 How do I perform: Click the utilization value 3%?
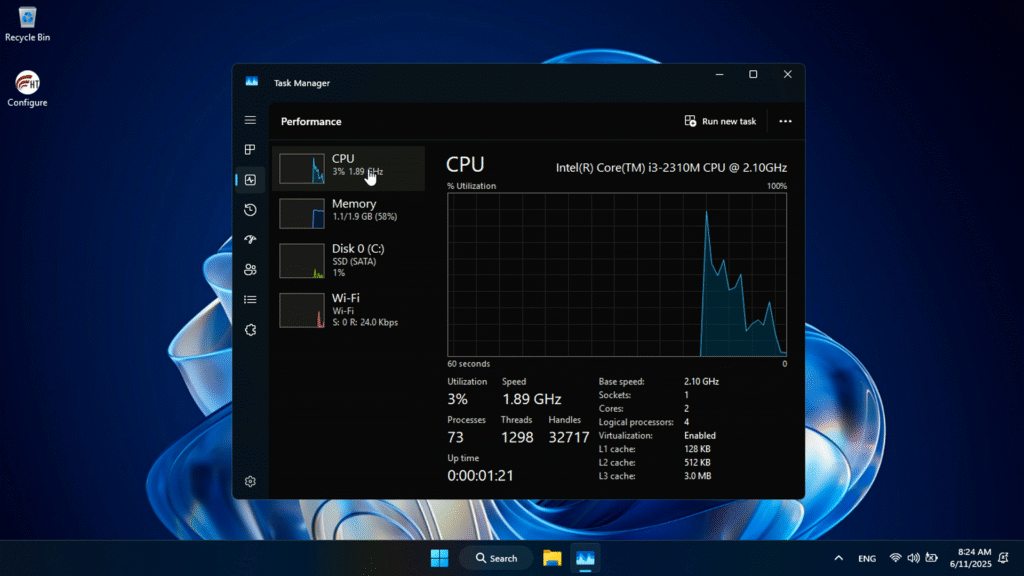[457, 399]
